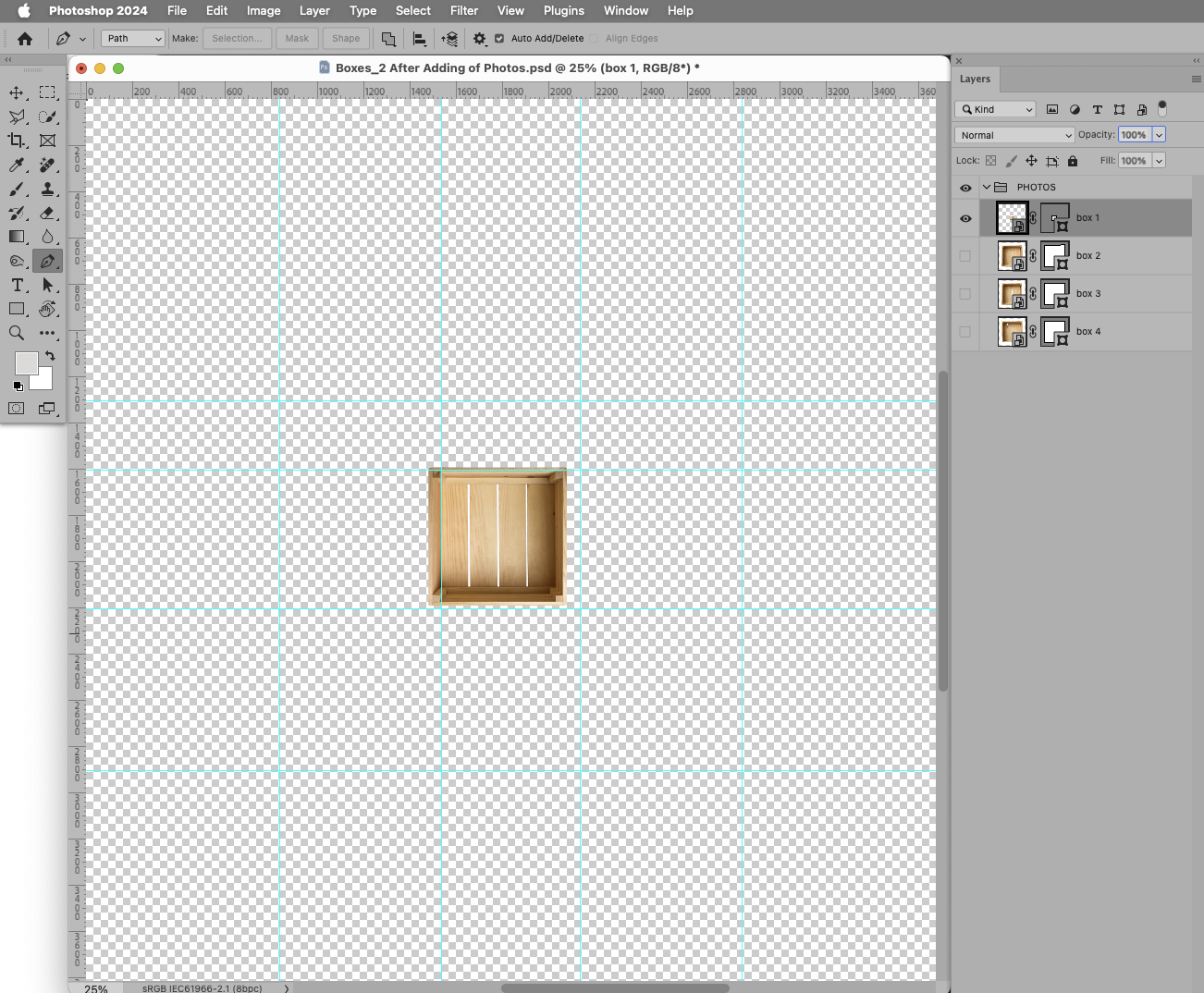Show the box 2 layer visibility
The height and width of the screenshot is (993, 1204).
click(x=965, y=256)
